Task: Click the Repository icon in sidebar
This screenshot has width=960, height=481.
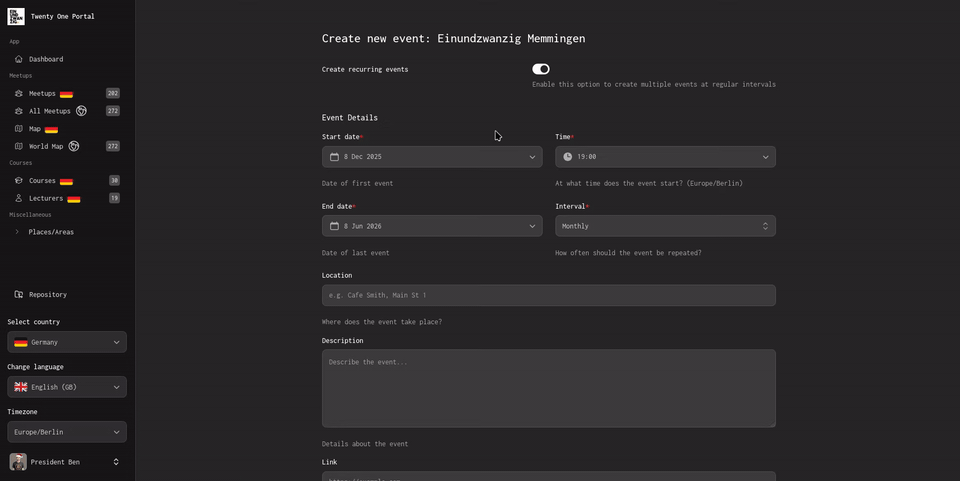Action: click(x=19, y=295)
